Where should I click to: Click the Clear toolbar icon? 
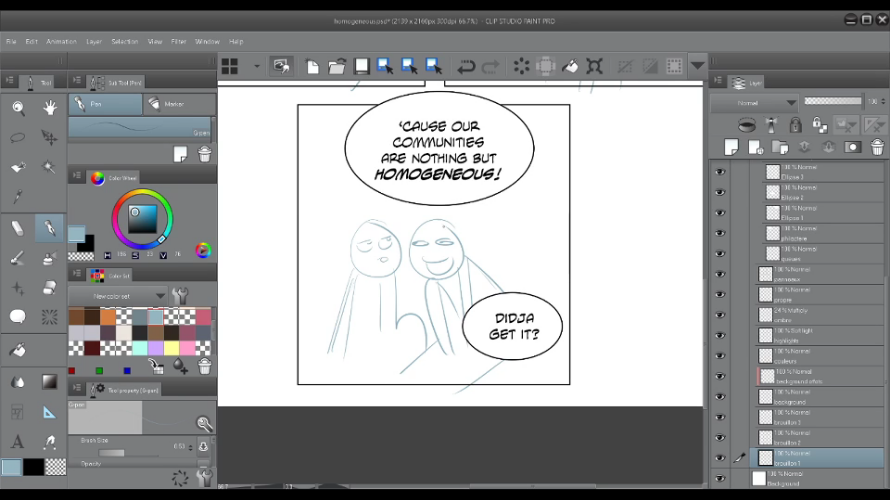click(521, 66)
